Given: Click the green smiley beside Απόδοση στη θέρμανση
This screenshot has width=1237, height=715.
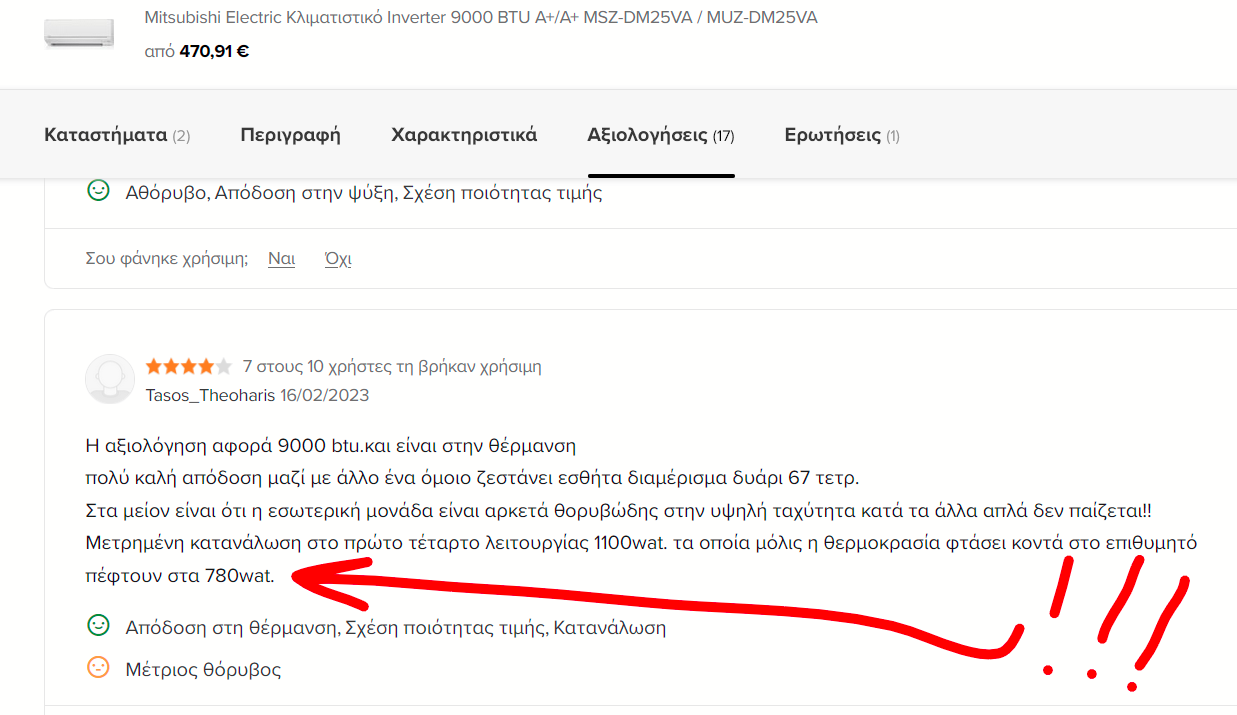Looking at the screenshot, I should pyautogui.click(x=98, y=626).
